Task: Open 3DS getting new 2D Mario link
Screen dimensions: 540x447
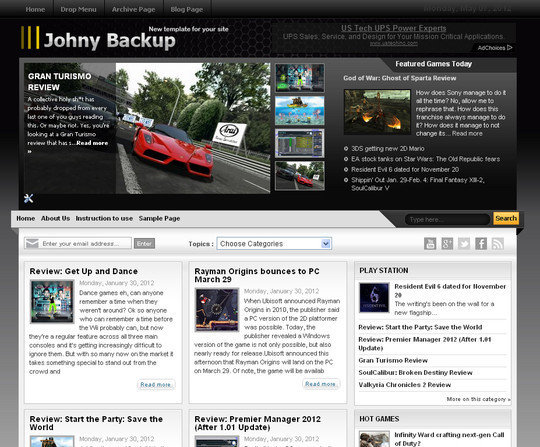Action: click(x=387, y=148)
